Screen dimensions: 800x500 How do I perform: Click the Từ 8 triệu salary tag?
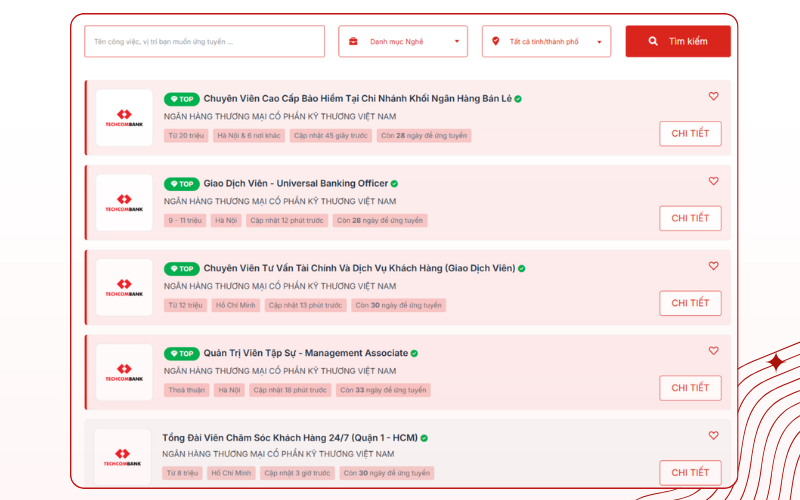pos(182,473)
